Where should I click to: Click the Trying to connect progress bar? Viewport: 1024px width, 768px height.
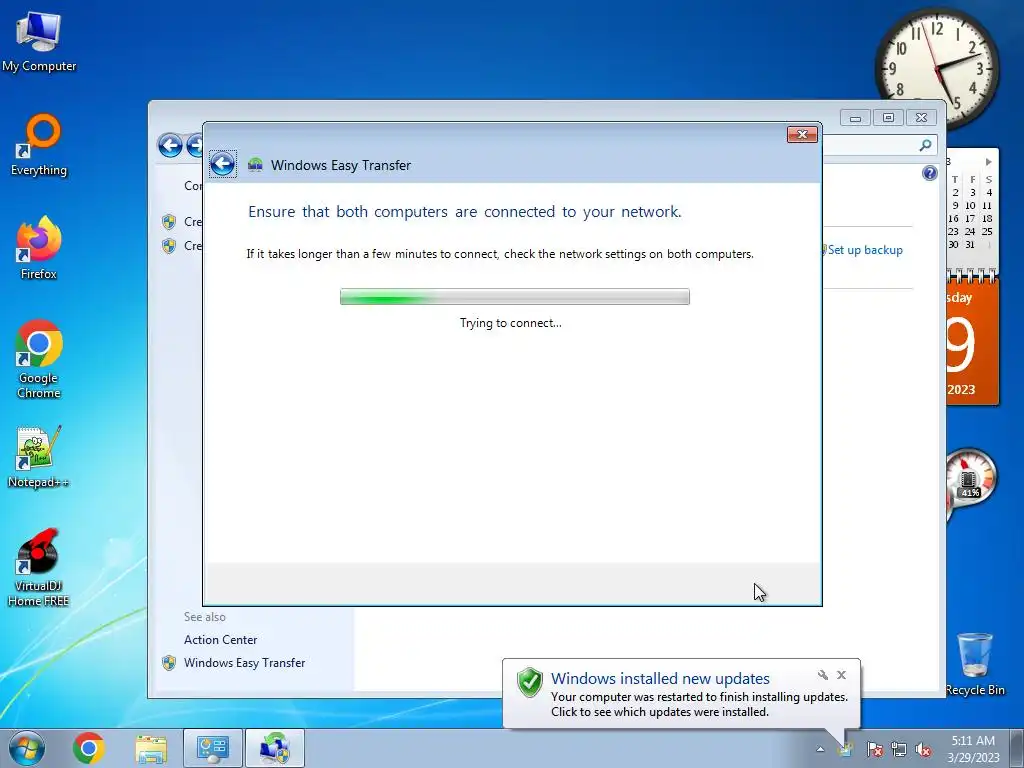[515, 296]
